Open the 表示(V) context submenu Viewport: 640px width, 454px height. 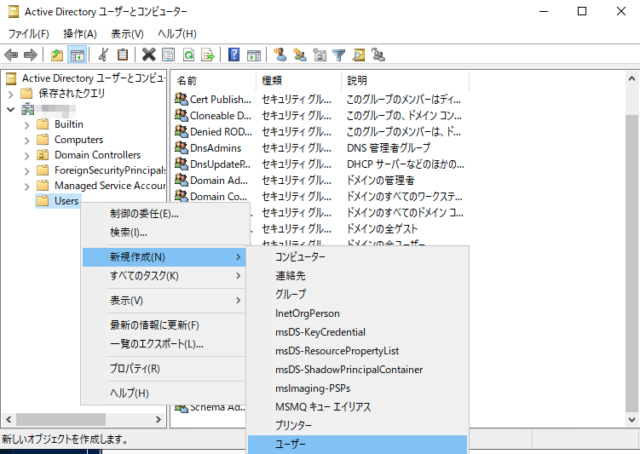point(164,300)
